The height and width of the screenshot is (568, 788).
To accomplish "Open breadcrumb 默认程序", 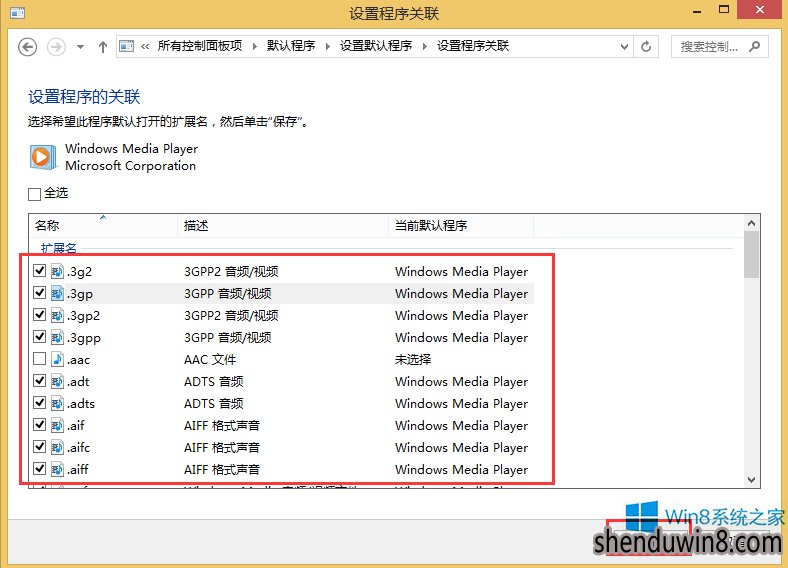I will 290,46.
